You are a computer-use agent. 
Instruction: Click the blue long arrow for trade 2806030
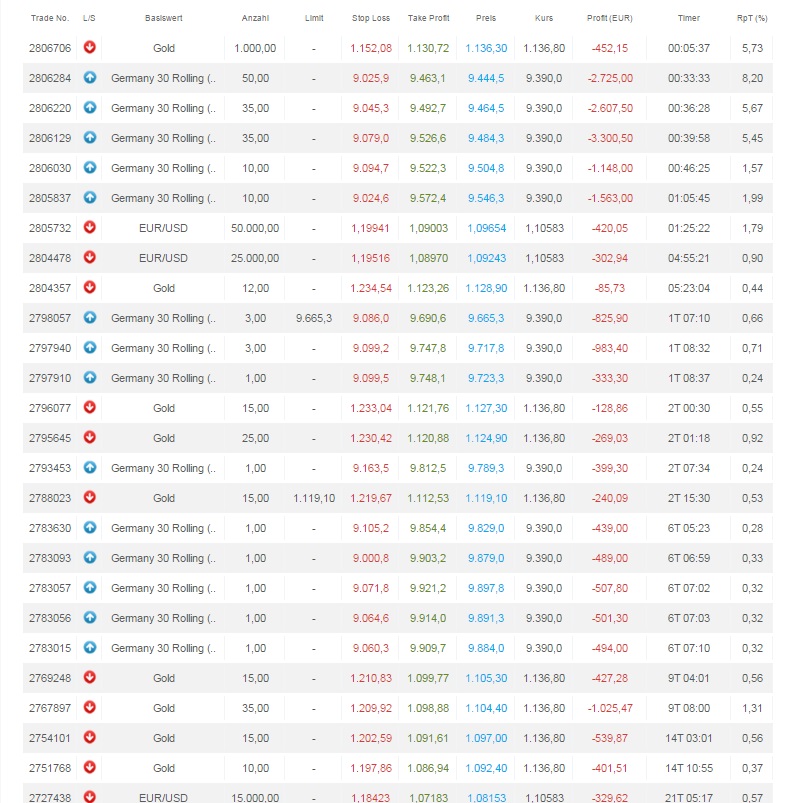(89, 167)
